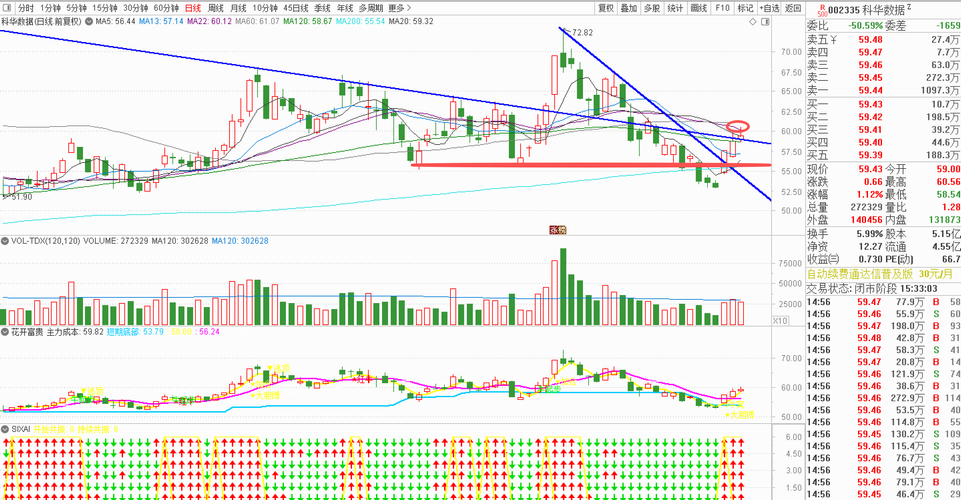Image resolution: width=961 pixels, height=500 pixels.
Task: Switch to 60分钟 chart period
Action: [x=166, y=8]
